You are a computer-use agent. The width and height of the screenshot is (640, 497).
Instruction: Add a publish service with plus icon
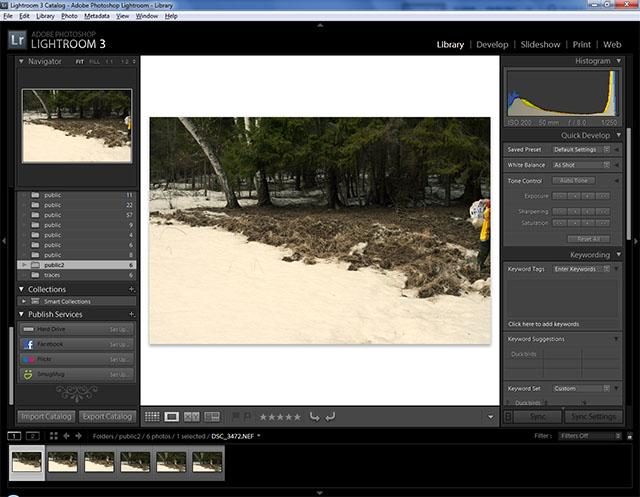(131, 314)
